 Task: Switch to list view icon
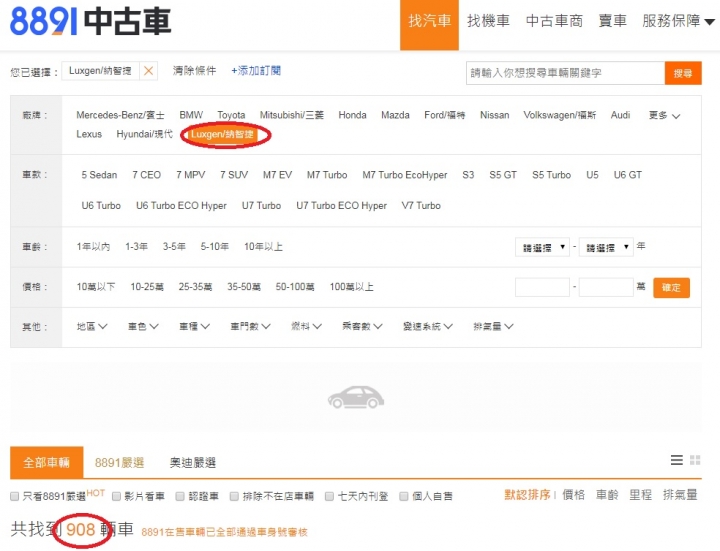(676, 460)
